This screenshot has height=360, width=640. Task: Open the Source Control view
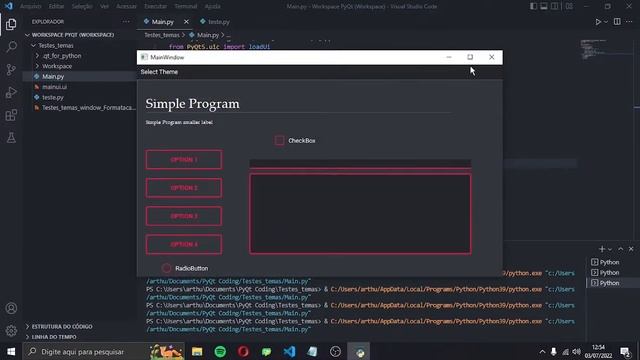[11, 69]
